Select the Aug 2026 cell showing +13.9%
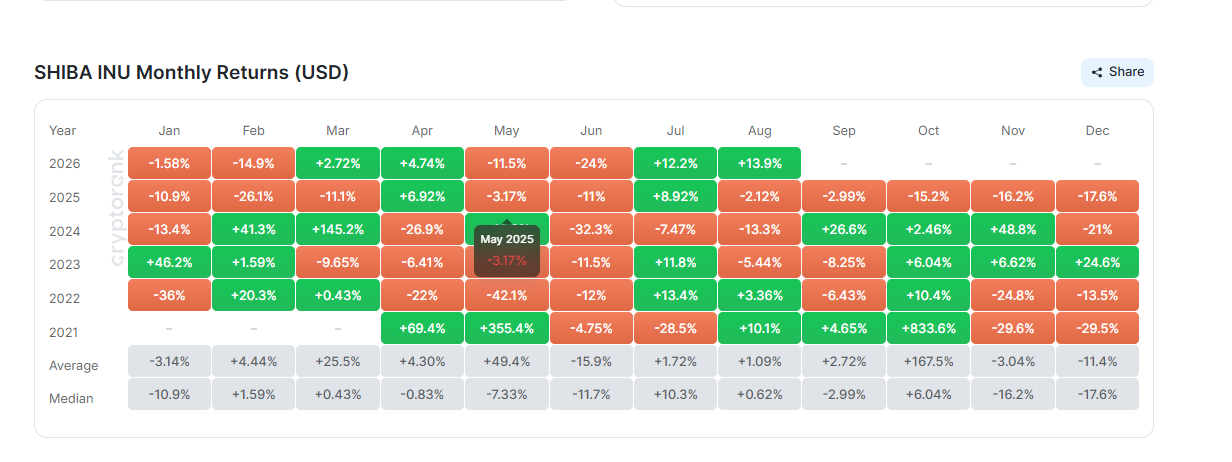The height and width of the screenshot is (462, 1232). pyautogui.click(x=760, y=164)
